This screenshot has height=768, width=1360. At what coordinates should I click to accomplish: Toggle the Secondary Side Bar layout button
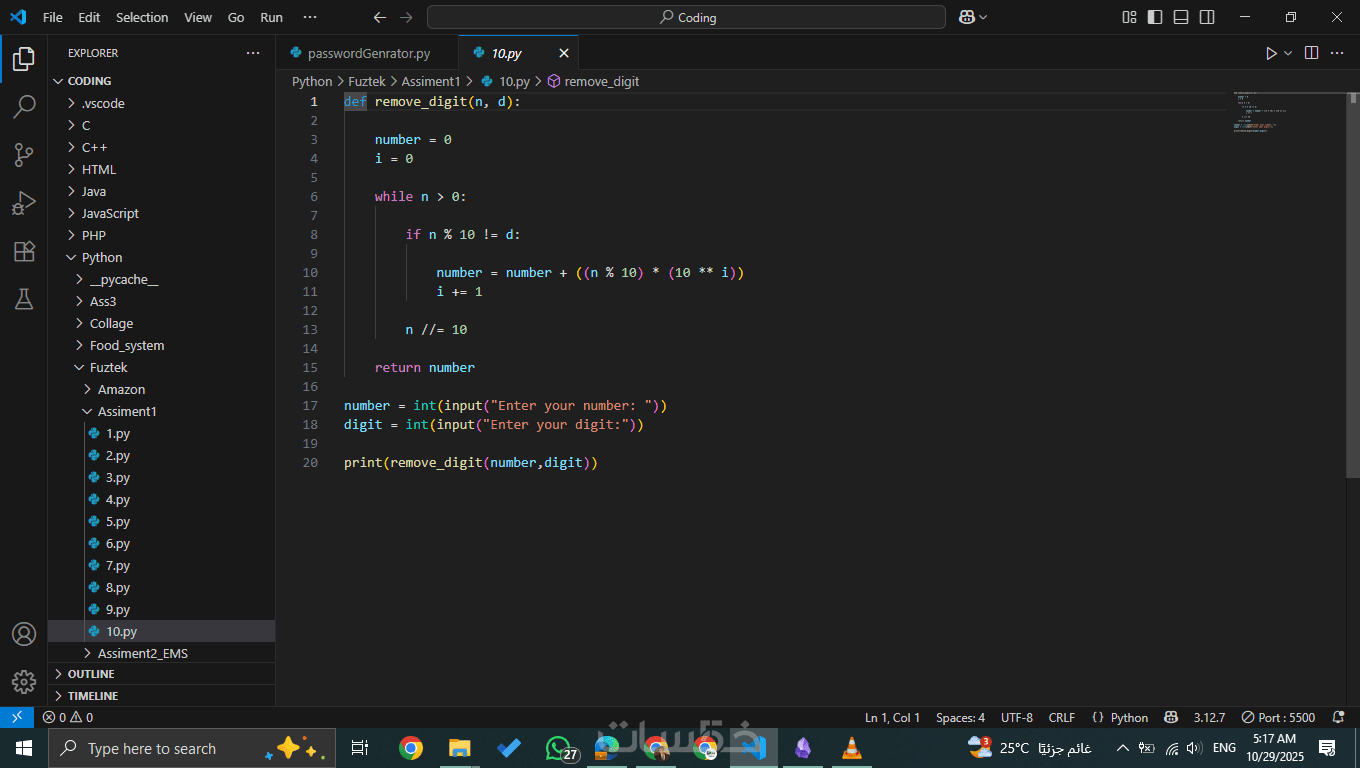coord(1207,17)
